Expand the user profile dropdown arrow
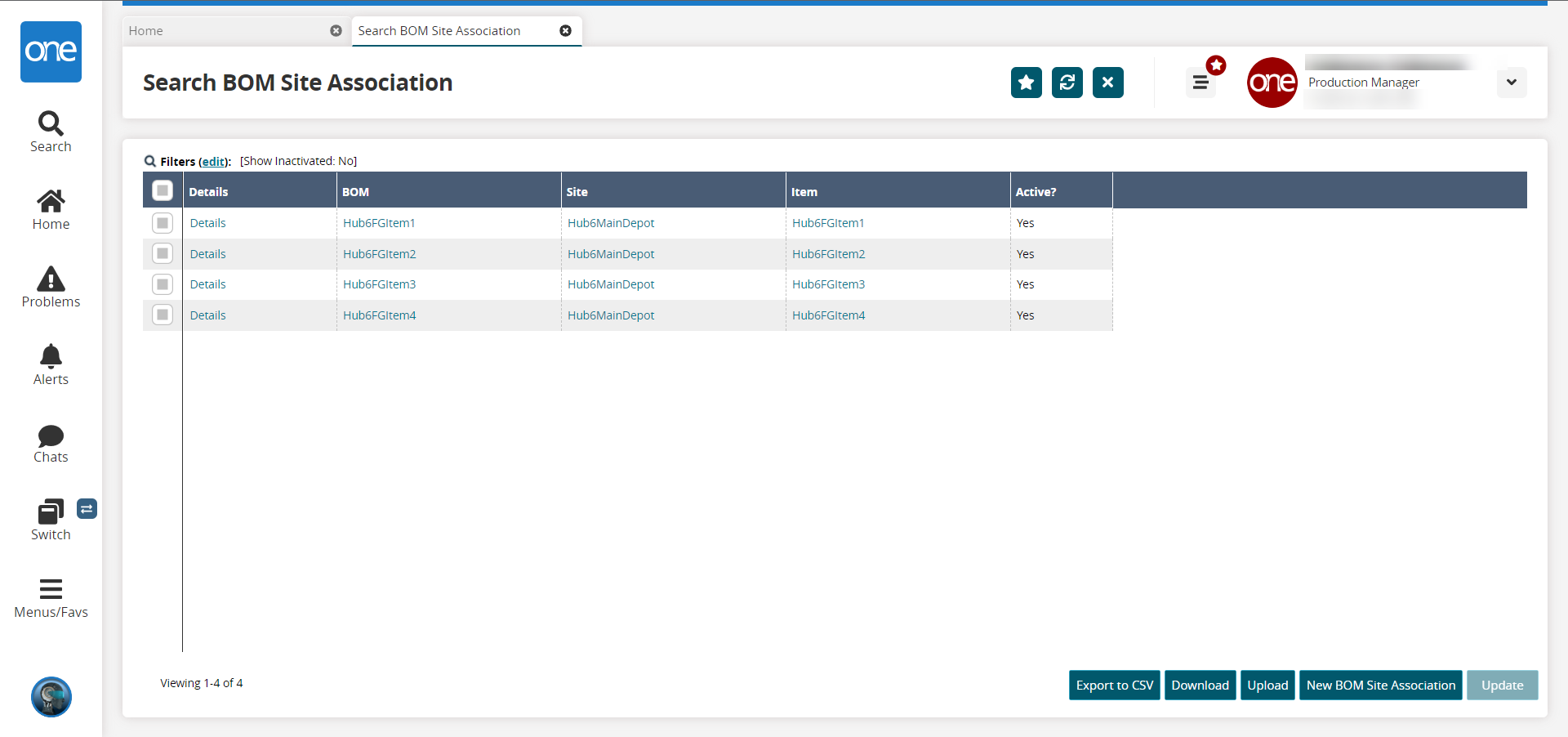This screenshot has width=1568, height=737. (1511, 83)
